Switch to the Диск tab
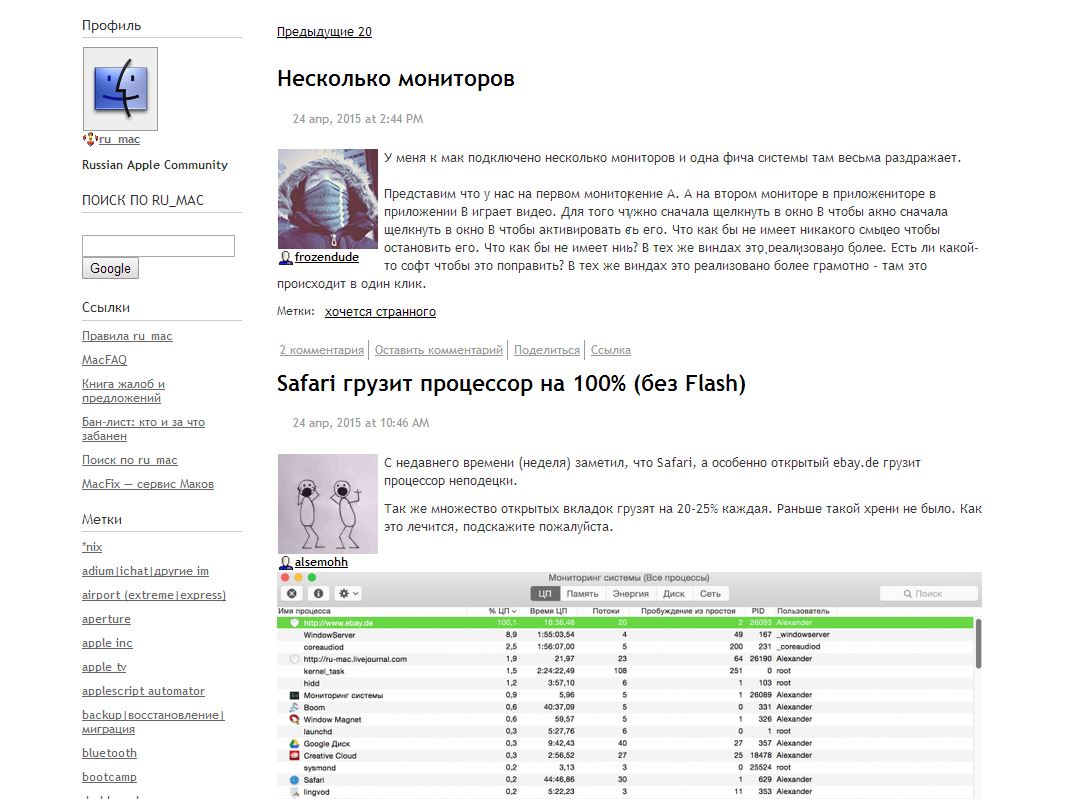Viewport: 1079px width, 799px height. click(674, 594)
